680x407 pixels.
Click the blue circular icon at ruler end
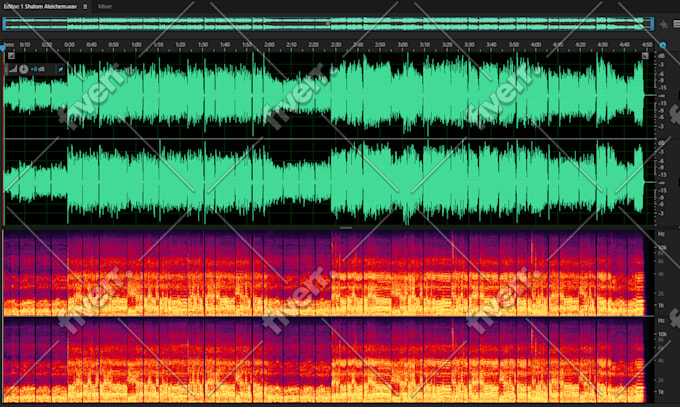click(663, 45)
